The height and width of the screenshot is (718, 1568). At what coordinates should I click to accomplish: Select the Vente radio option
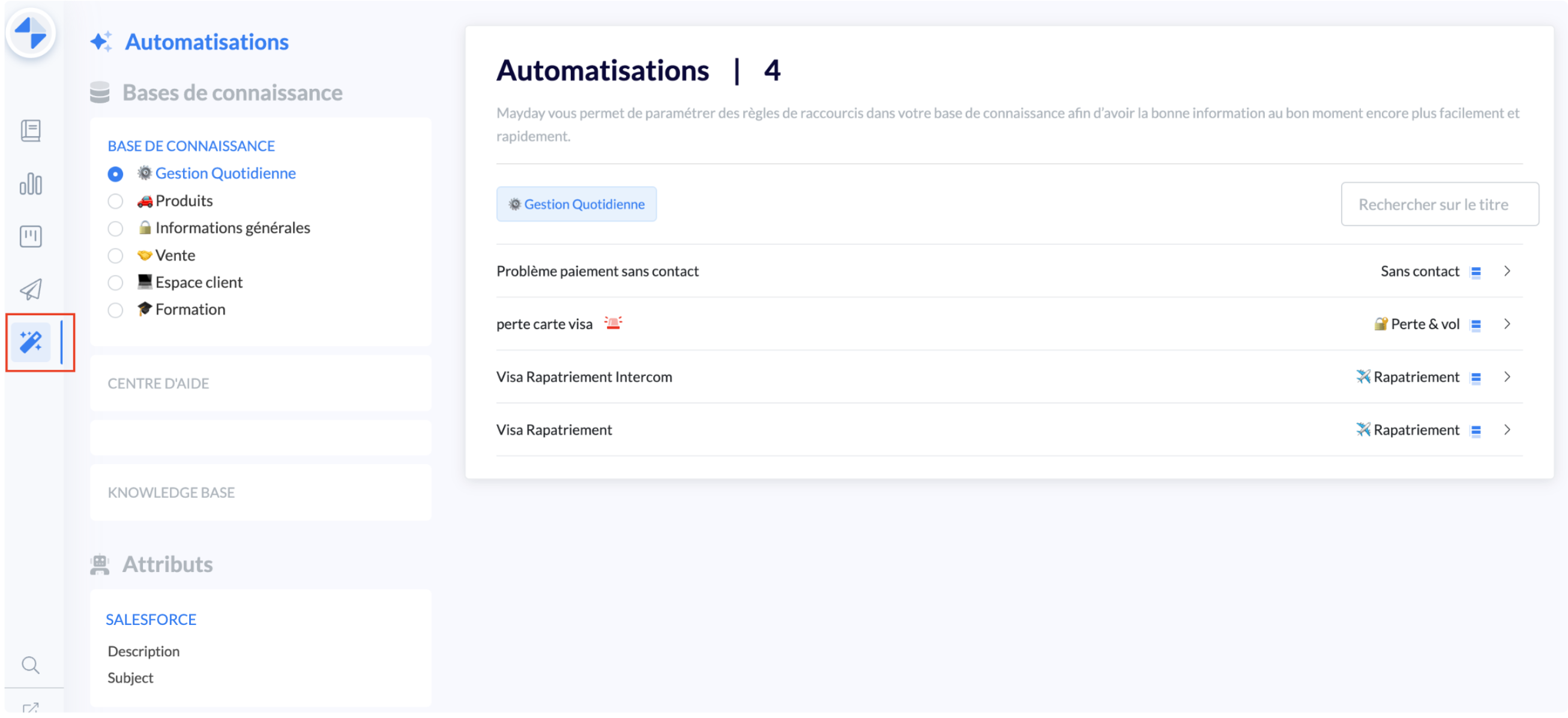click(115, 256)
